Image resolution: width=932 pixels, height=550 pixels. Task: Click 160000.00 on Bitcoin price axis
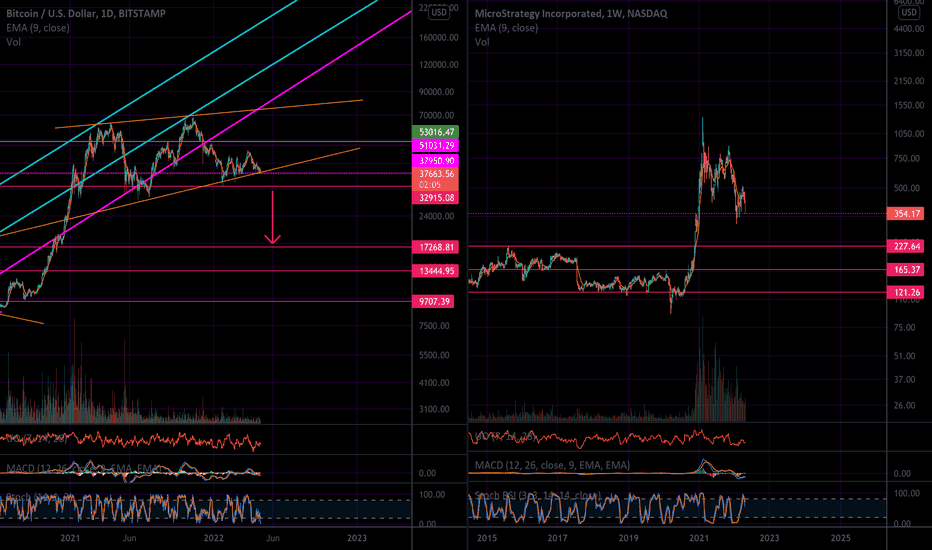pyautogui.click(x=439, y=37)
